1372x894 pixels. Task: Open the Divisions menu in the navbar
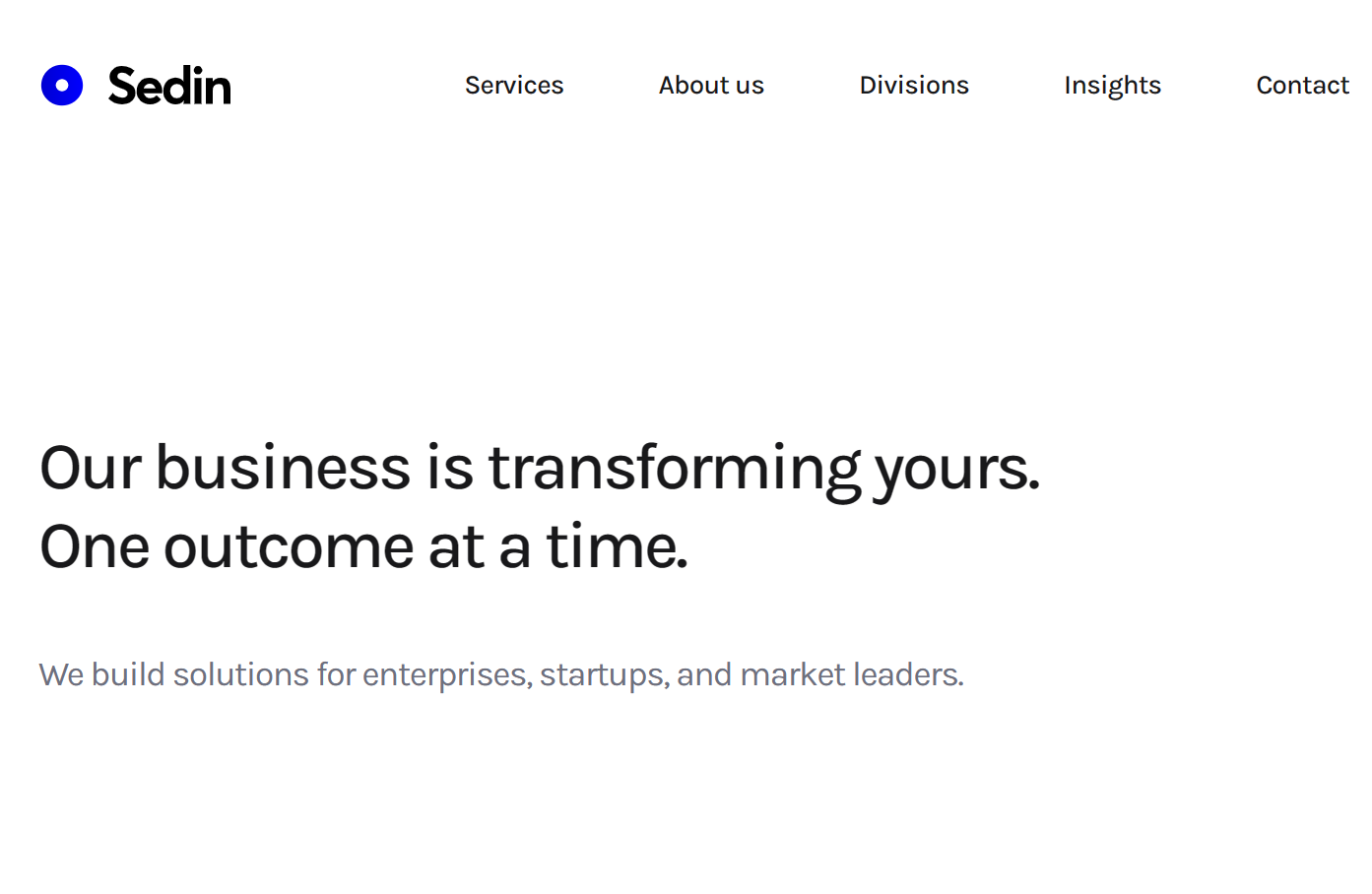(914, 86)
